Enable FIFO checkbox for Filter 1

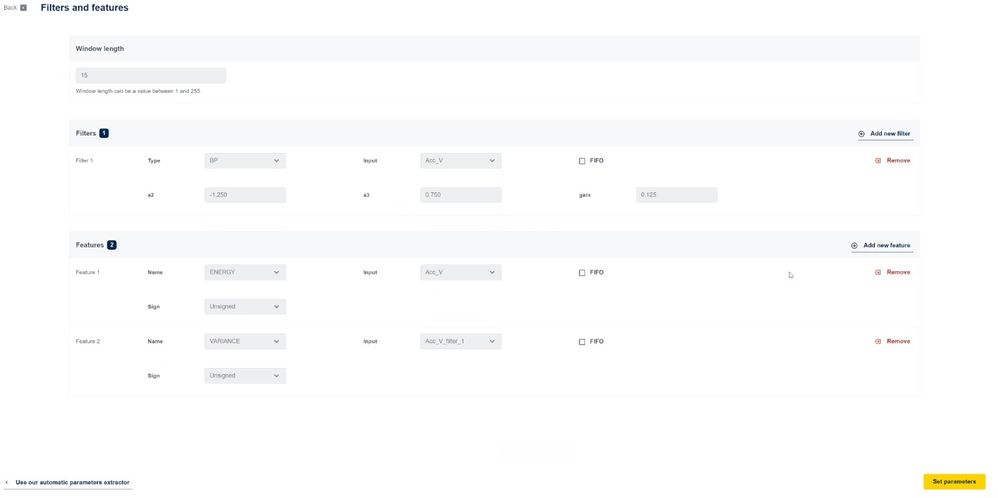(x=582, y=161)
